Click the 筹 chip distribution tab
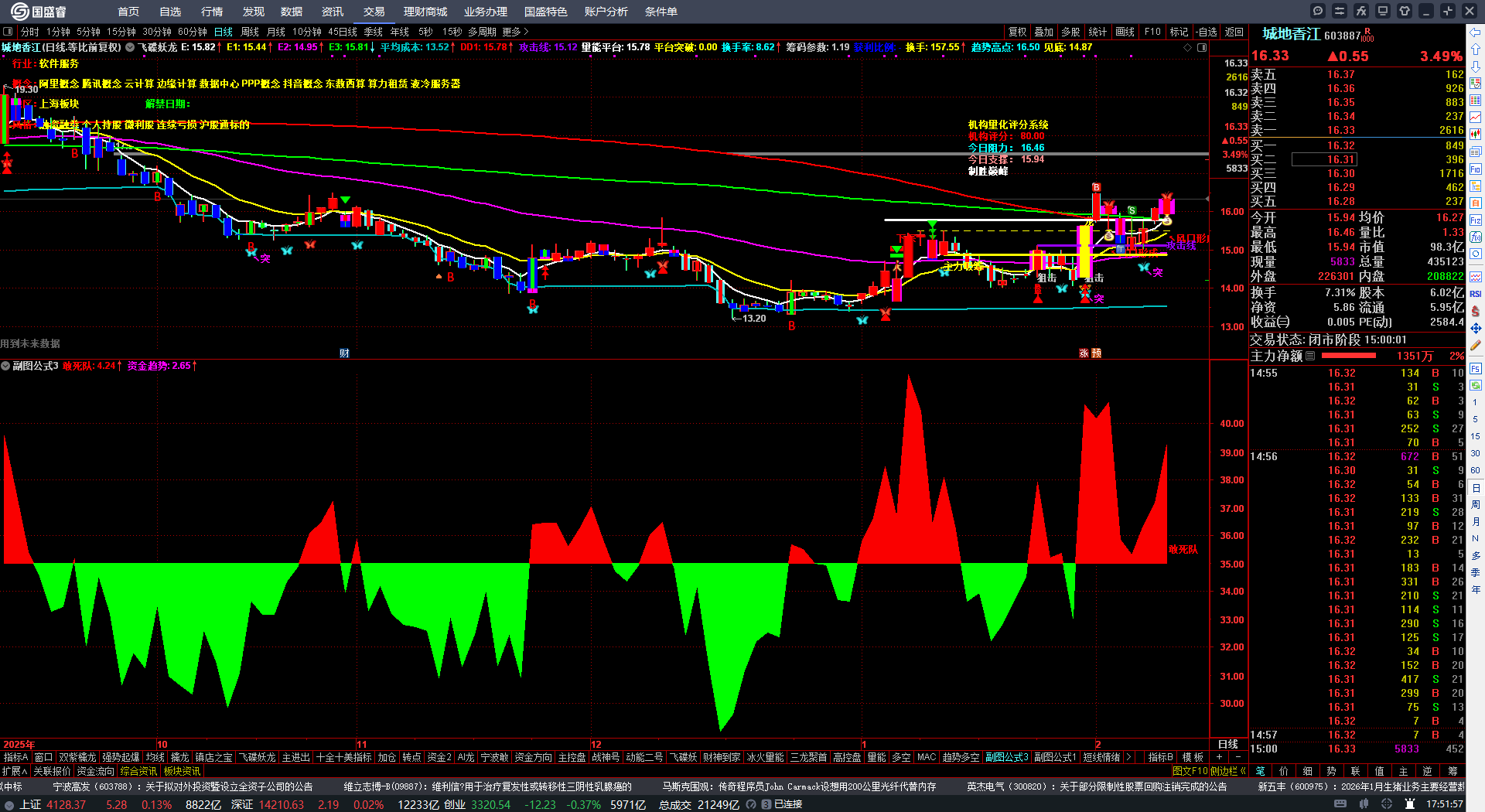Screen dimensions: 1485x812 pyautogui.click(x=1453, y=771)
